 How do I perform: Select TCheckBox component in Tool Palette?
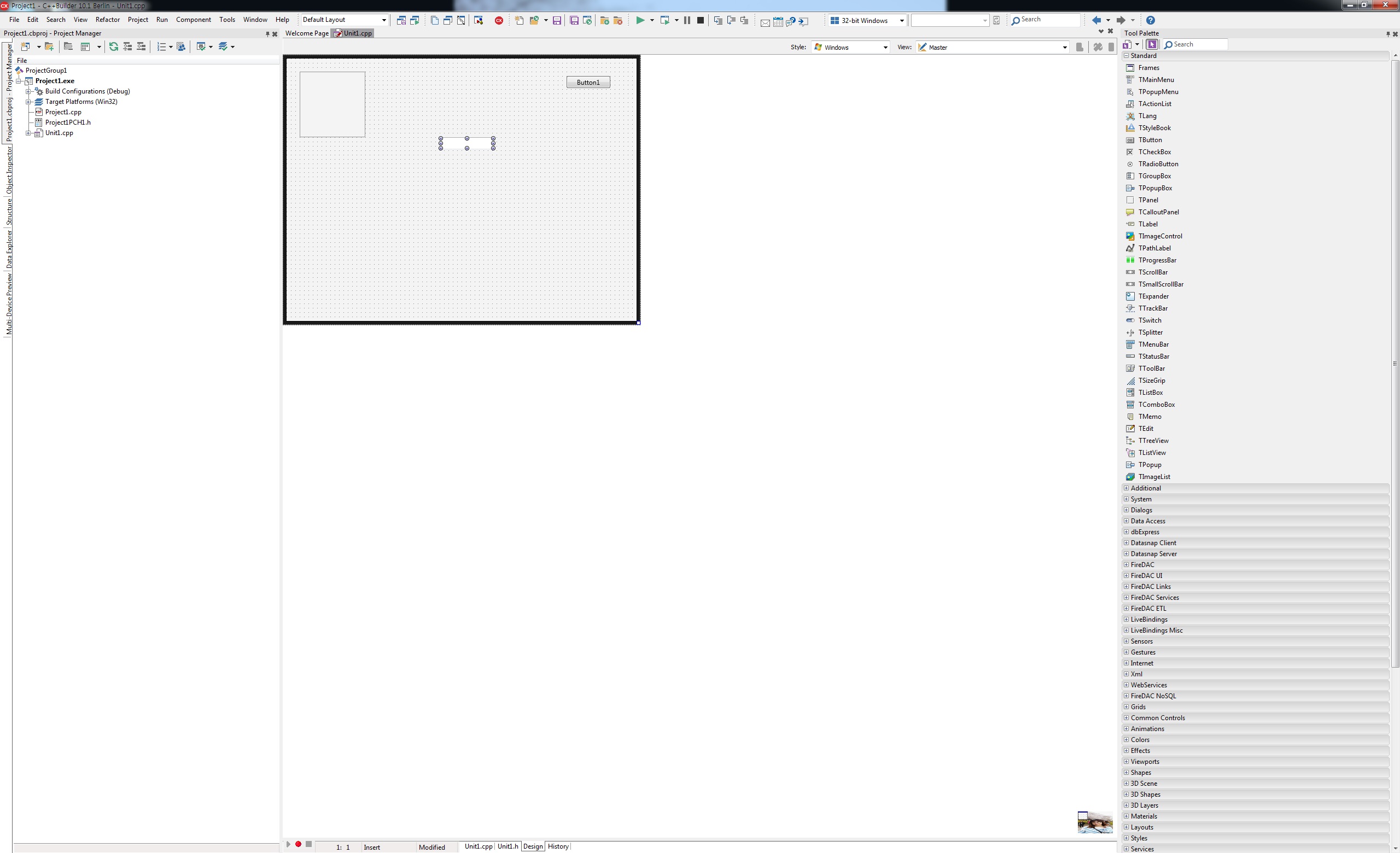point(1154,151)
